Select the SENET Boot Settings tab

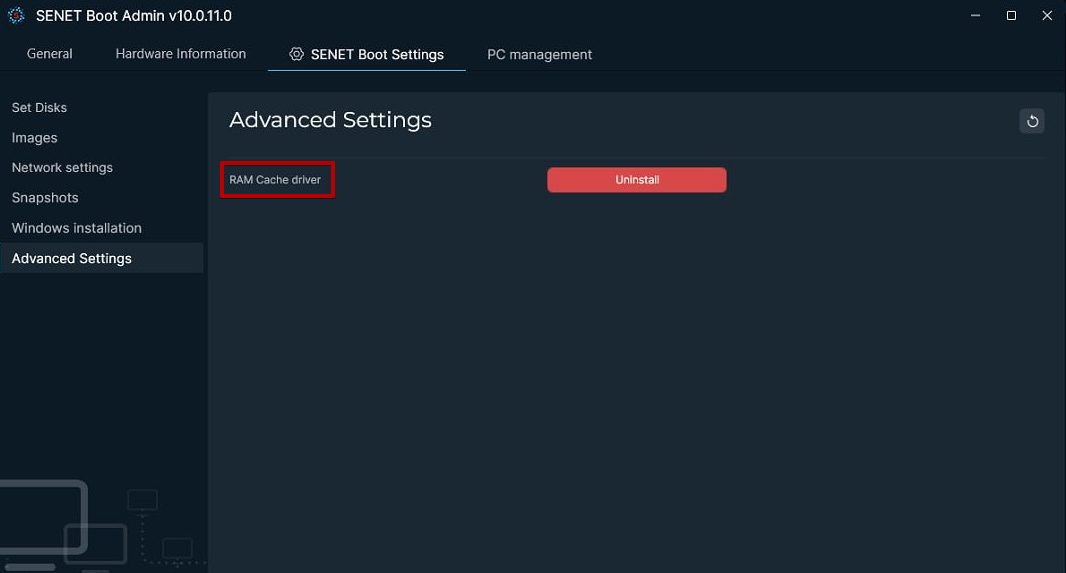[366, 54]
